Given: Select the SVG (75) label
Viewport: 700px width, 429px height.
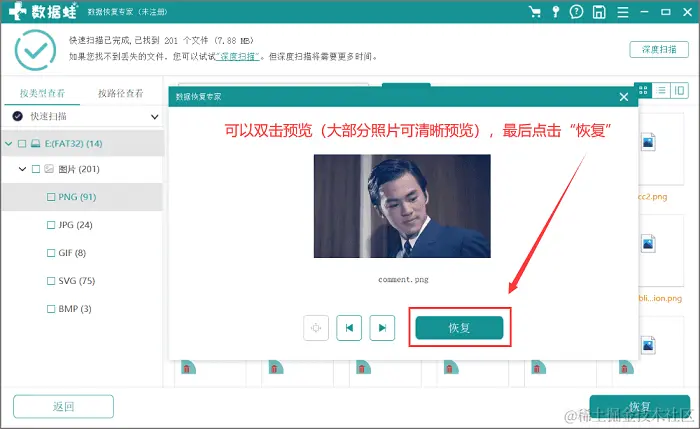Looking at the screenshot, I should (x=77, y=281).
